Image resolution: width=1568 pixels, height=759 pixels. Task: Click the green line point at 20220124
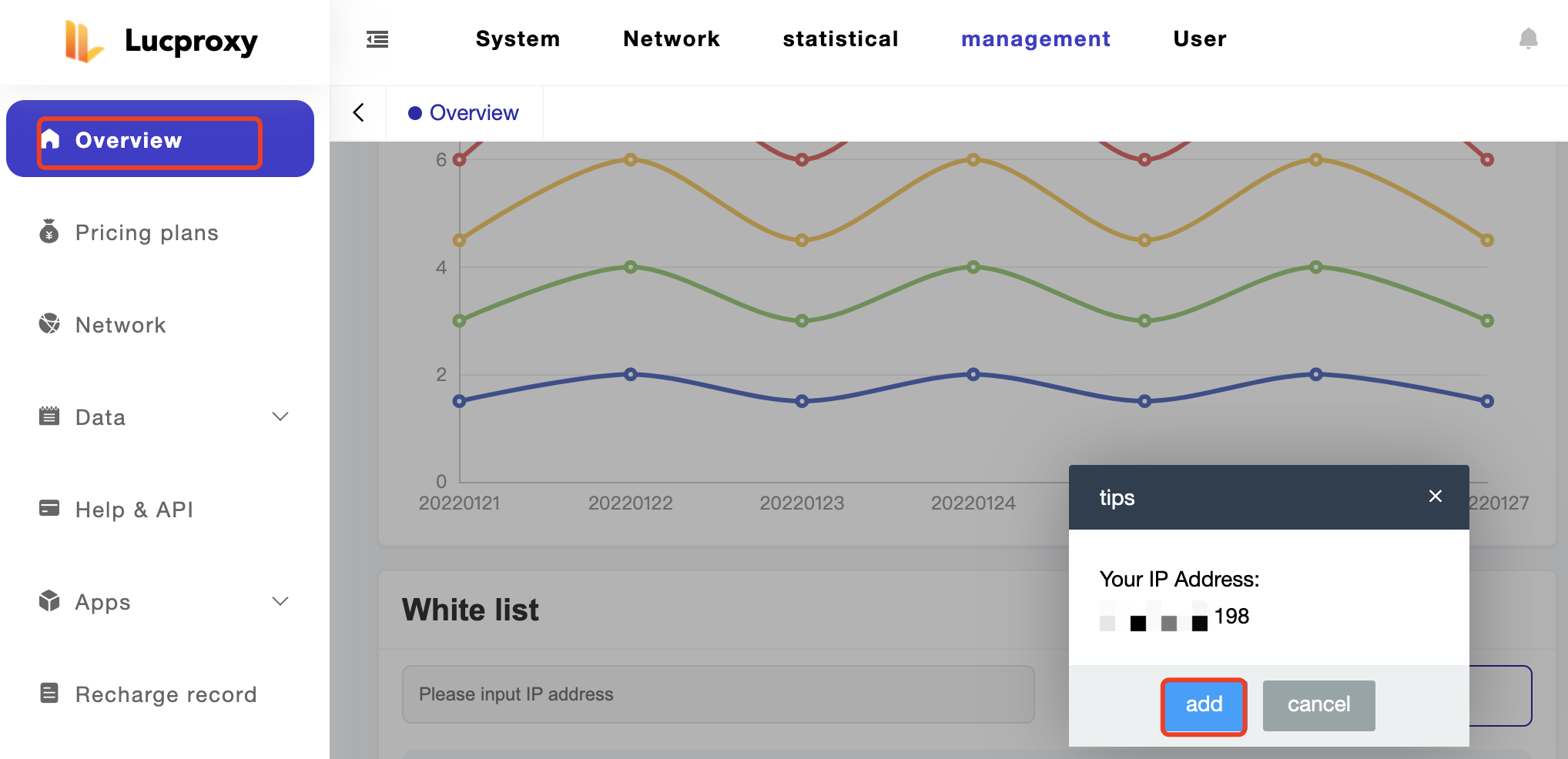pos(973,267)
